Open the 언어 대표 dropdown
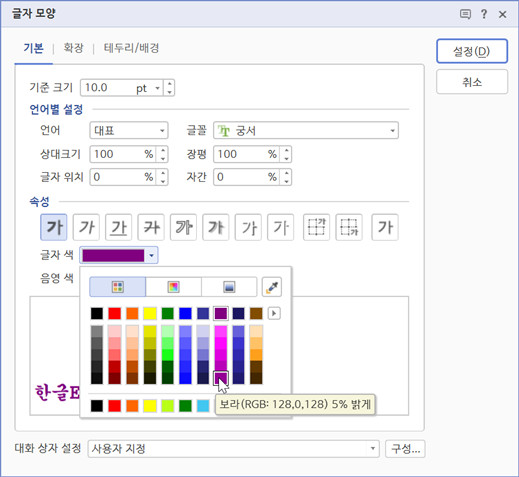This screenshot has height=477, width=519. click(129, 130)
